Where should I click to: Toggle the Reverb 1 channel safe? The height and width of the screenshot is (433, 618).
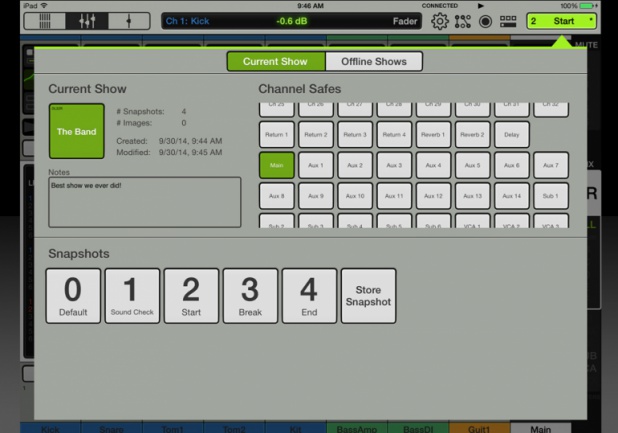pos(433,135)
